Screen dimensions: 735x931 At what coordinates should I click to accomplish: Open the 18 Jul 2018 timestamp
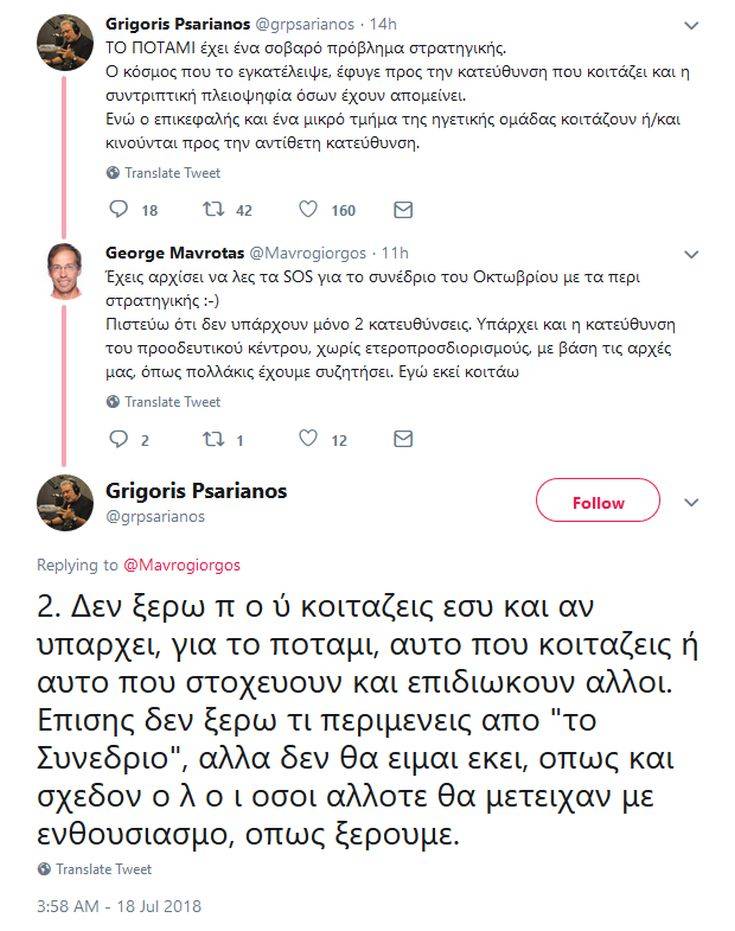118,907
